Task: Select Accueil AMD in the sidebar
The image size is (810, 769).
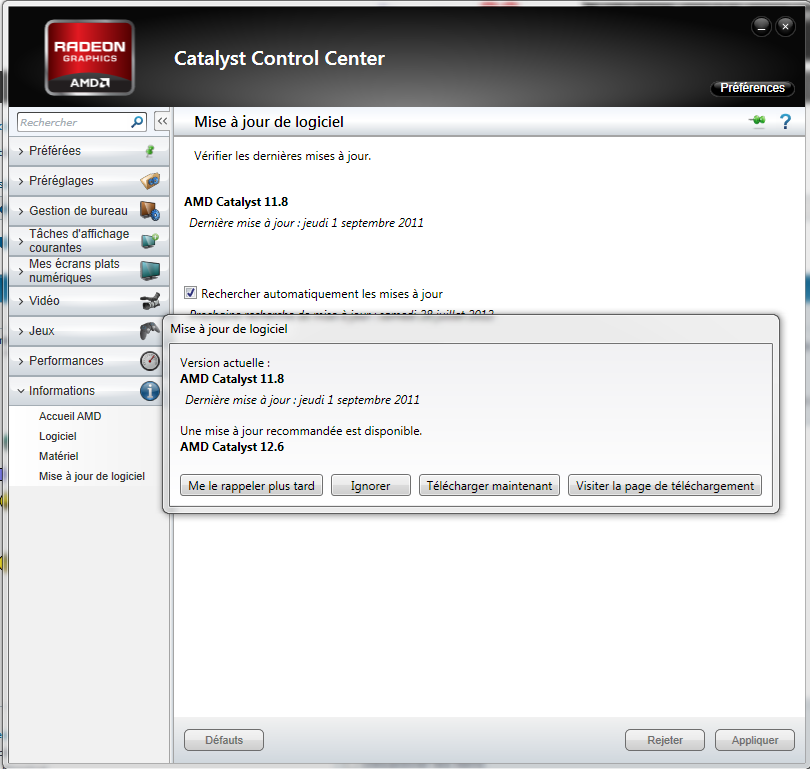Action: 70,416
